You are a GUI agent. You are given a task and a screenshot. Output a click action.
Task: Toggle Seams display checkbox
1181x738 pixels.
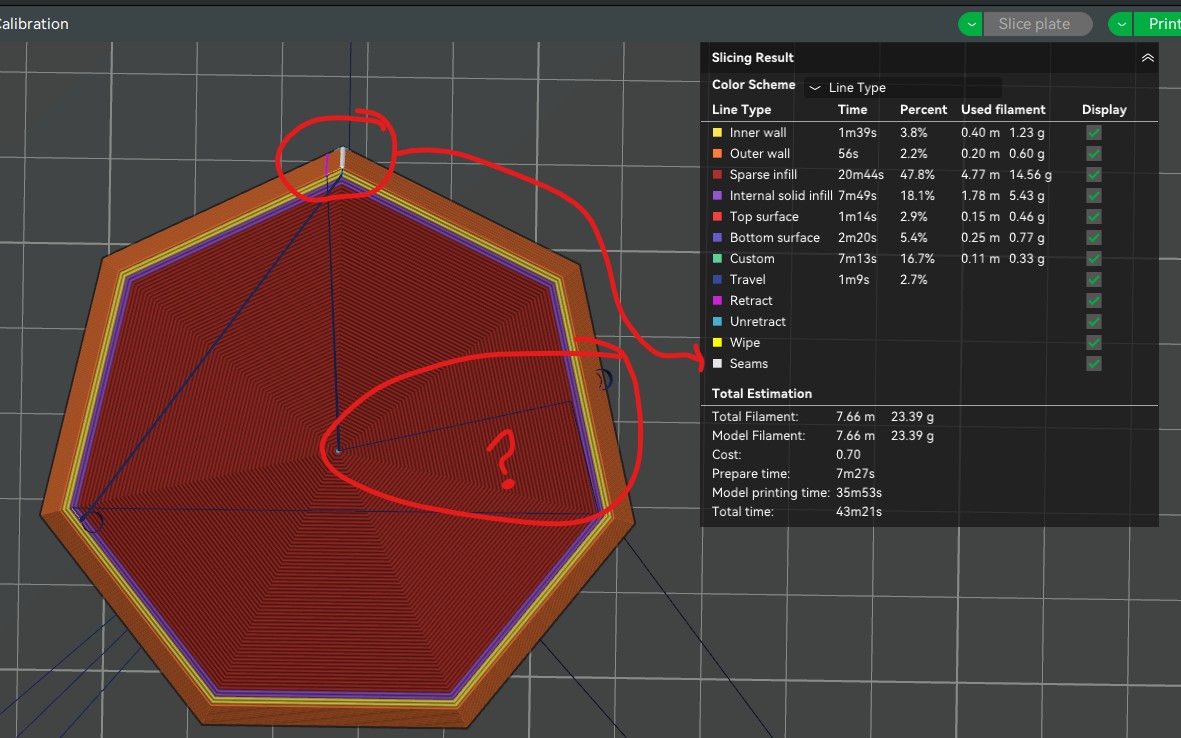[x=1094, y=364]
